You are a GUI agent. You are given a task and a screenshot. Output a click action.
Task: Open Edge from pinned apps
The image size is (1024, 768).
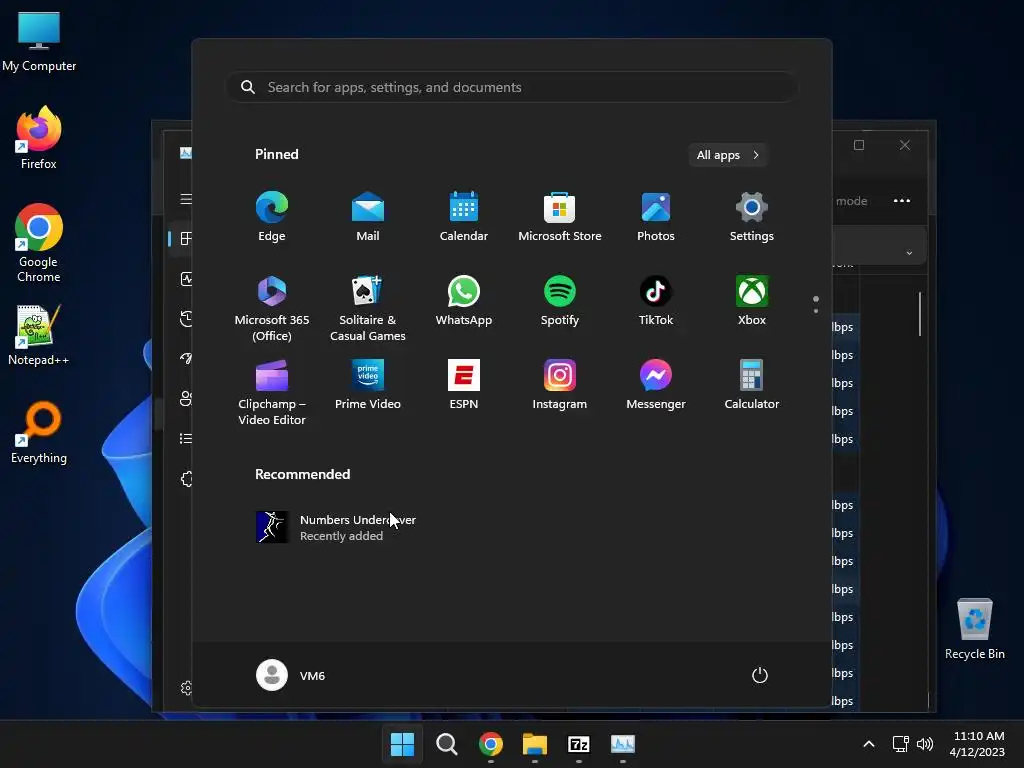pos(272,217)
